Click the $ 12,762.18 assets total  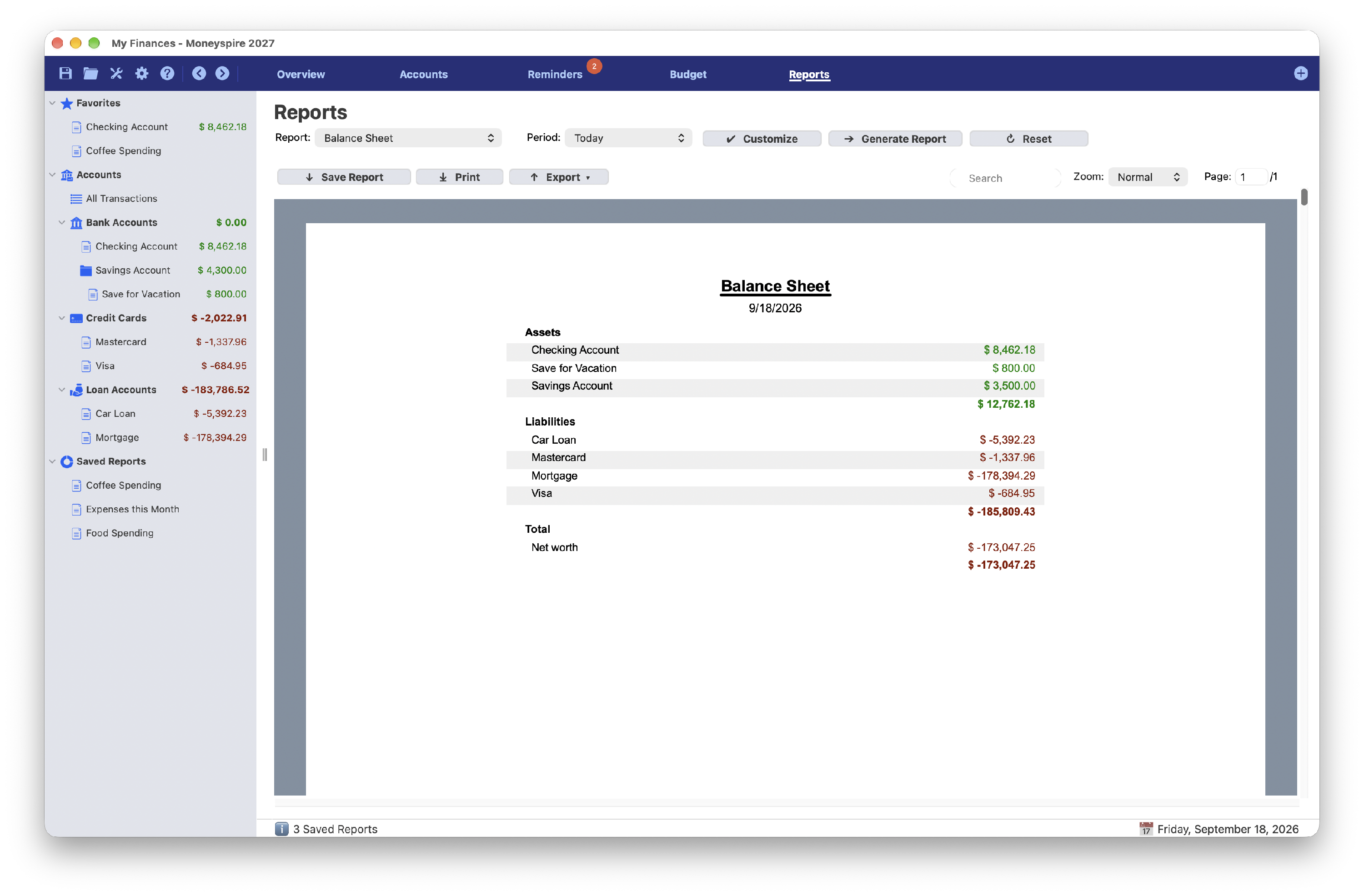(x=1006, y=404)
